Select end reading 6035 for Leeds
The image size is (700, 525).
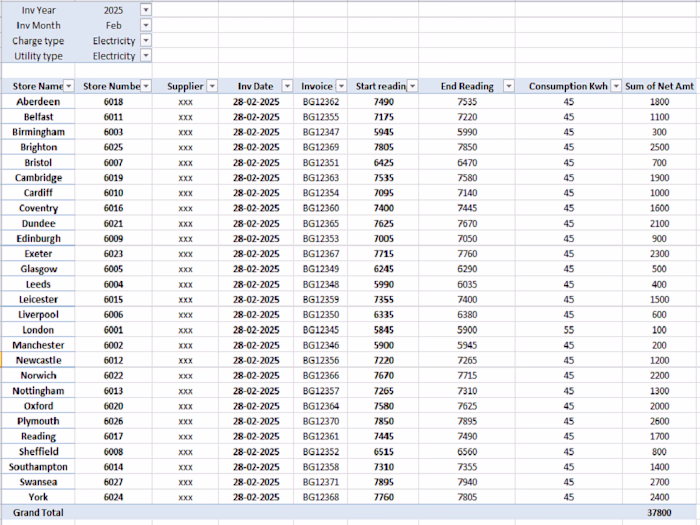click(x=467, y=284)
